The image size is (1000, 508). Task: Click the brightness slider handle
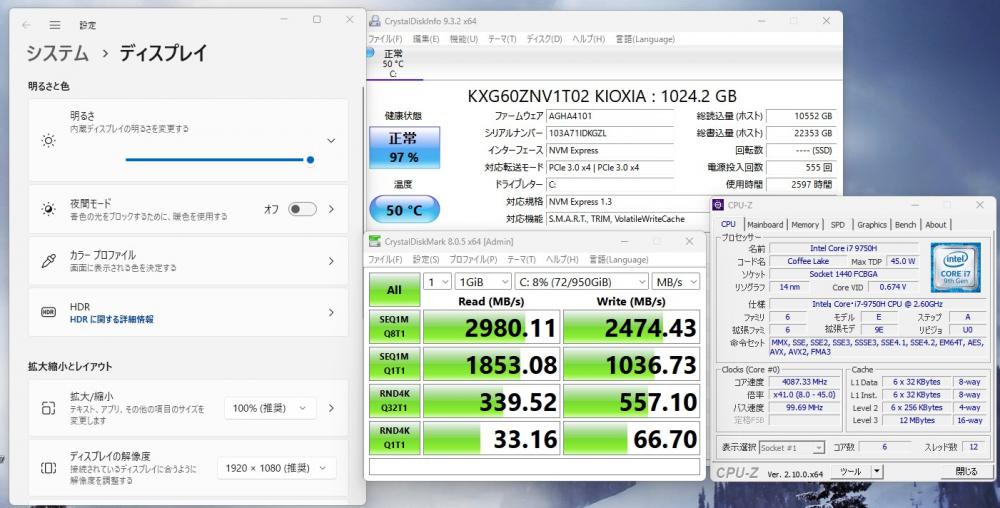(x=310, y=159)
